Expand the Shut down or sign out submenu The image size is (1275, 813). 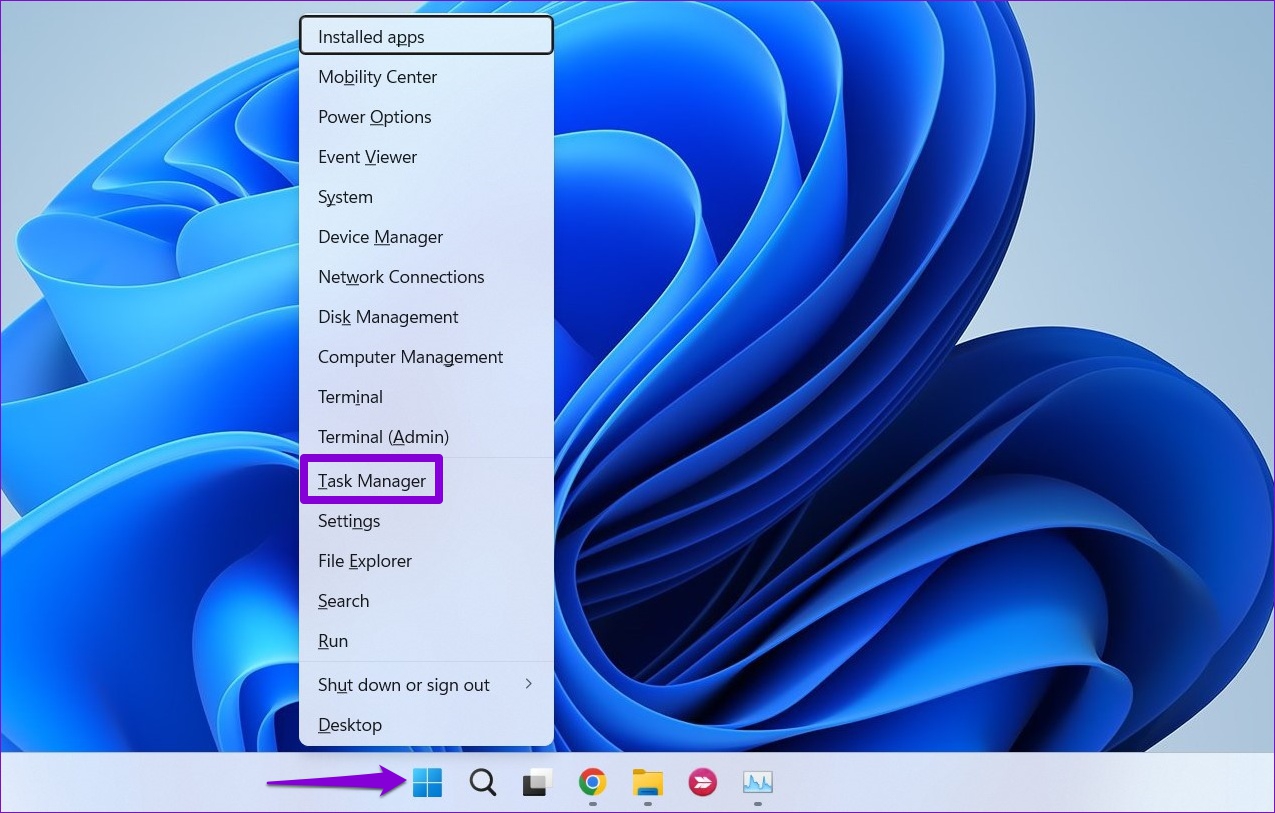click(x=403, y=685)
